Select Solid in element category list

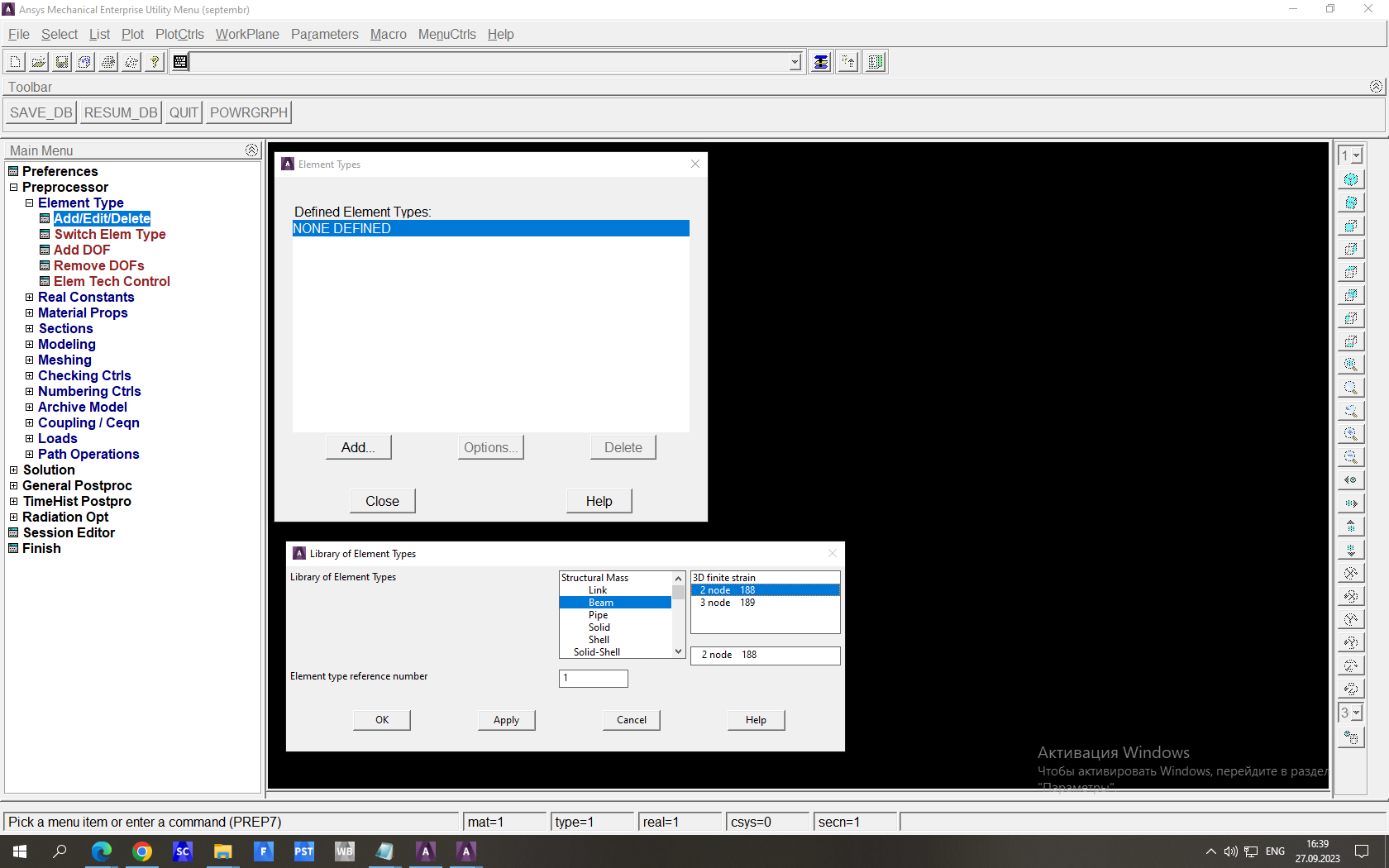point(599,627)
